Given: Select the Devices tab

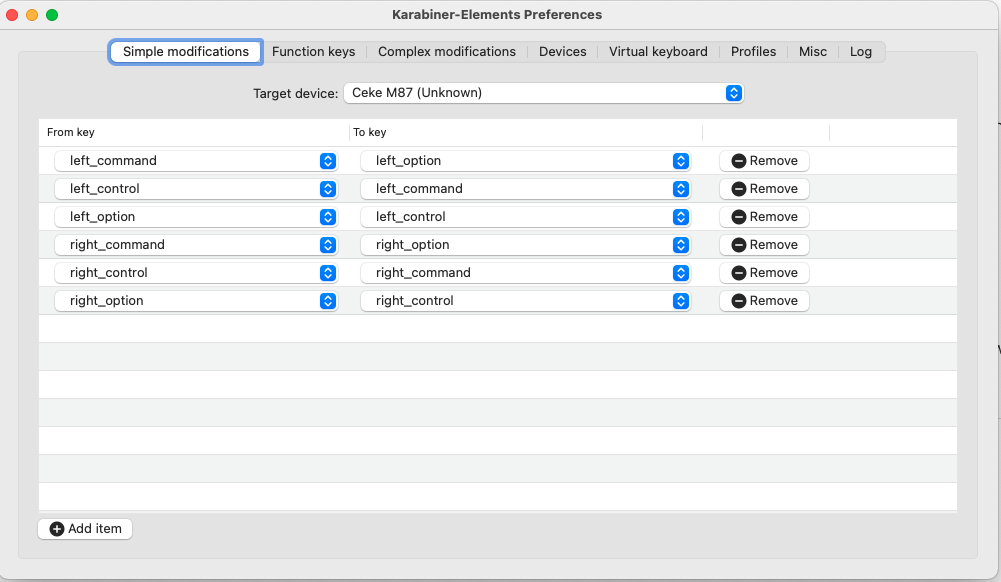Looking at the screenshot, I should [x=562, y=52].
